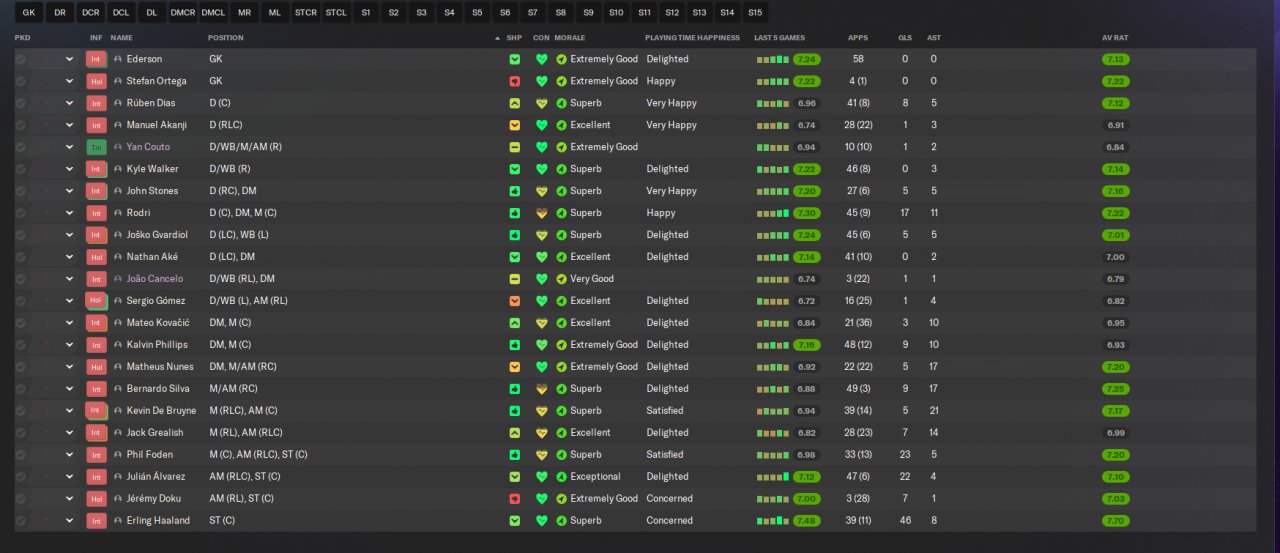The image size is (1280, 553).
Task: Select the DCR position slot
Action: [91, 12]
